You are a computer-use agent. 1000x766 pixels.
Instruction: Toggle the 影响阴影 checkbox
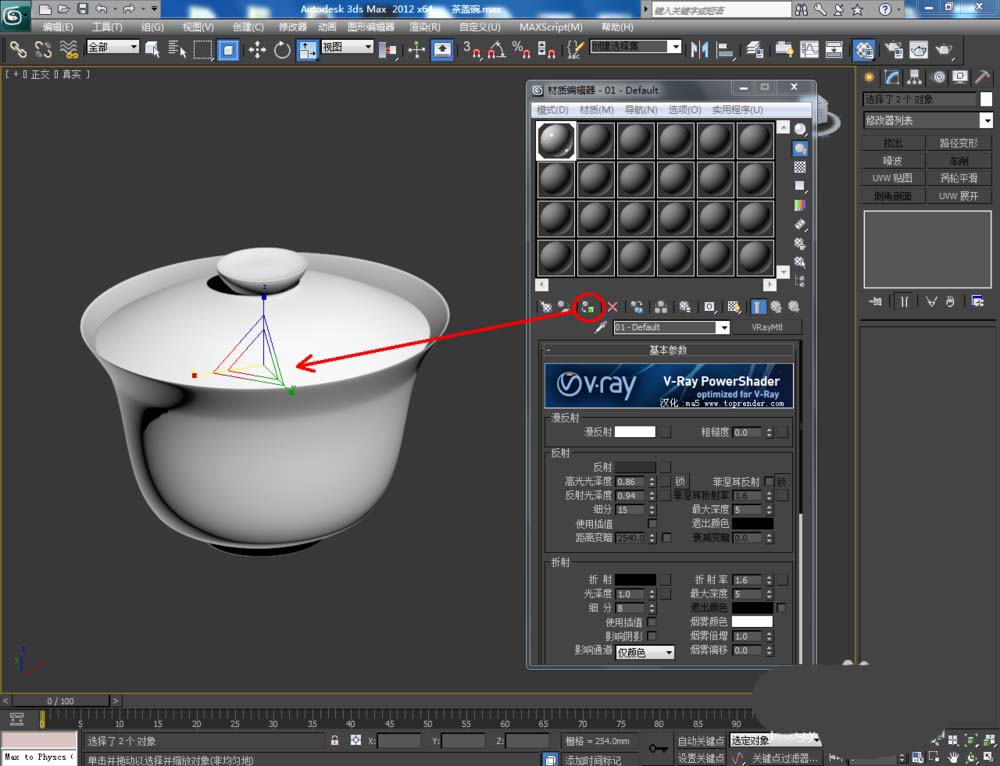[x=652, y=636]
